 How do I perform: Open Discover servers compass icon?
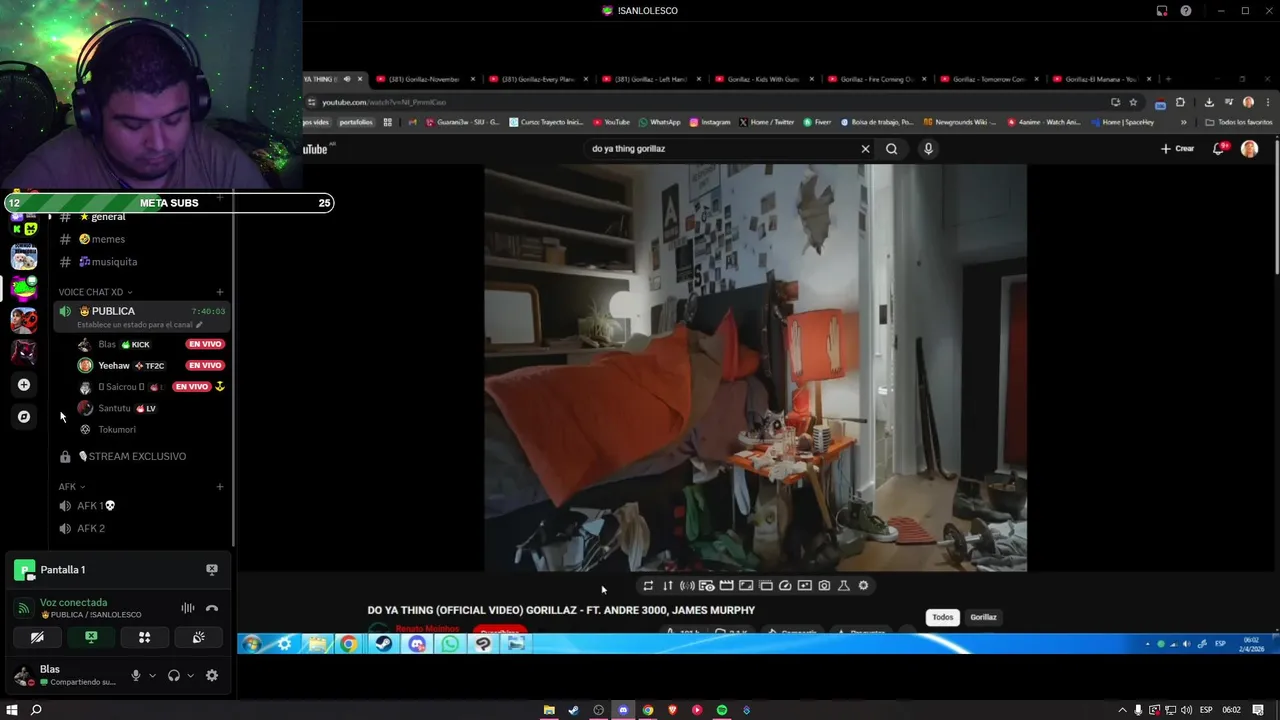point(24,416)
